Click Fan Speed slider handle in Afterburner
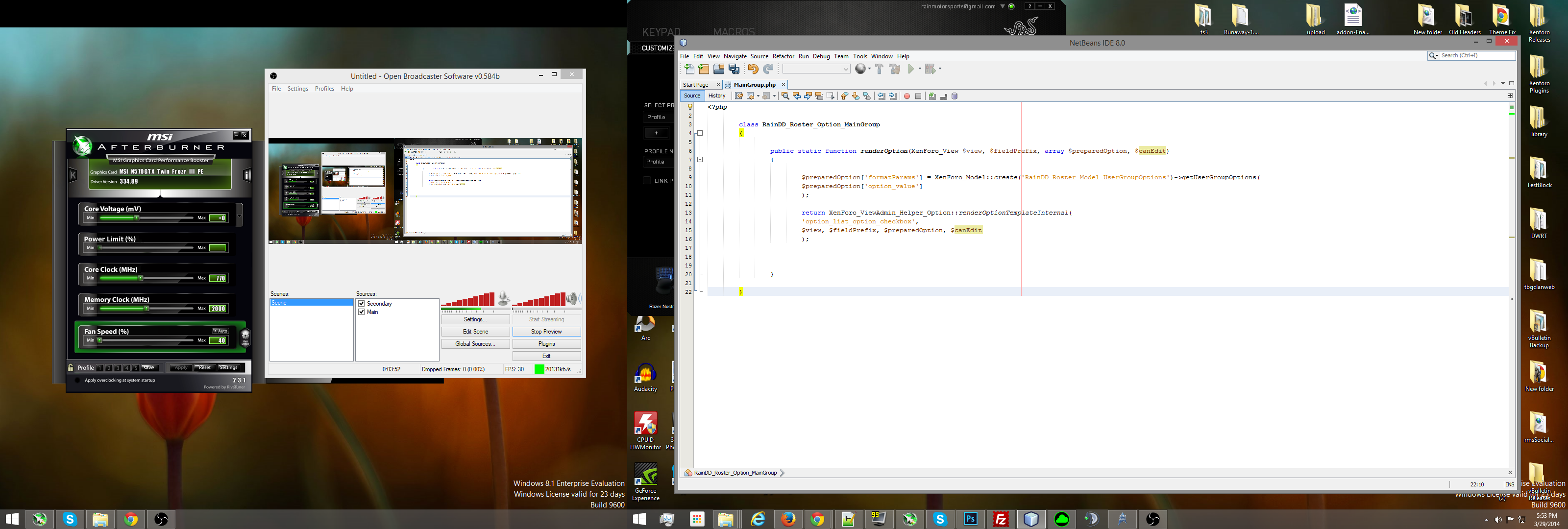 (100, 340)
